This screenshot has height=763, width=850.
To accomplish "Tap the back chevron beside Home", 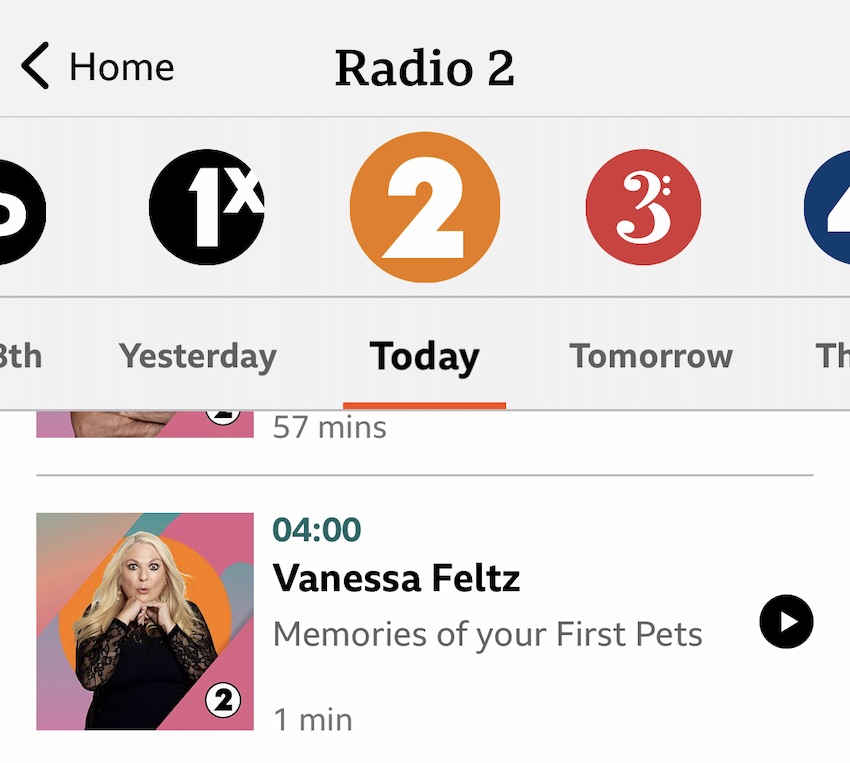I will coord(33,67).
